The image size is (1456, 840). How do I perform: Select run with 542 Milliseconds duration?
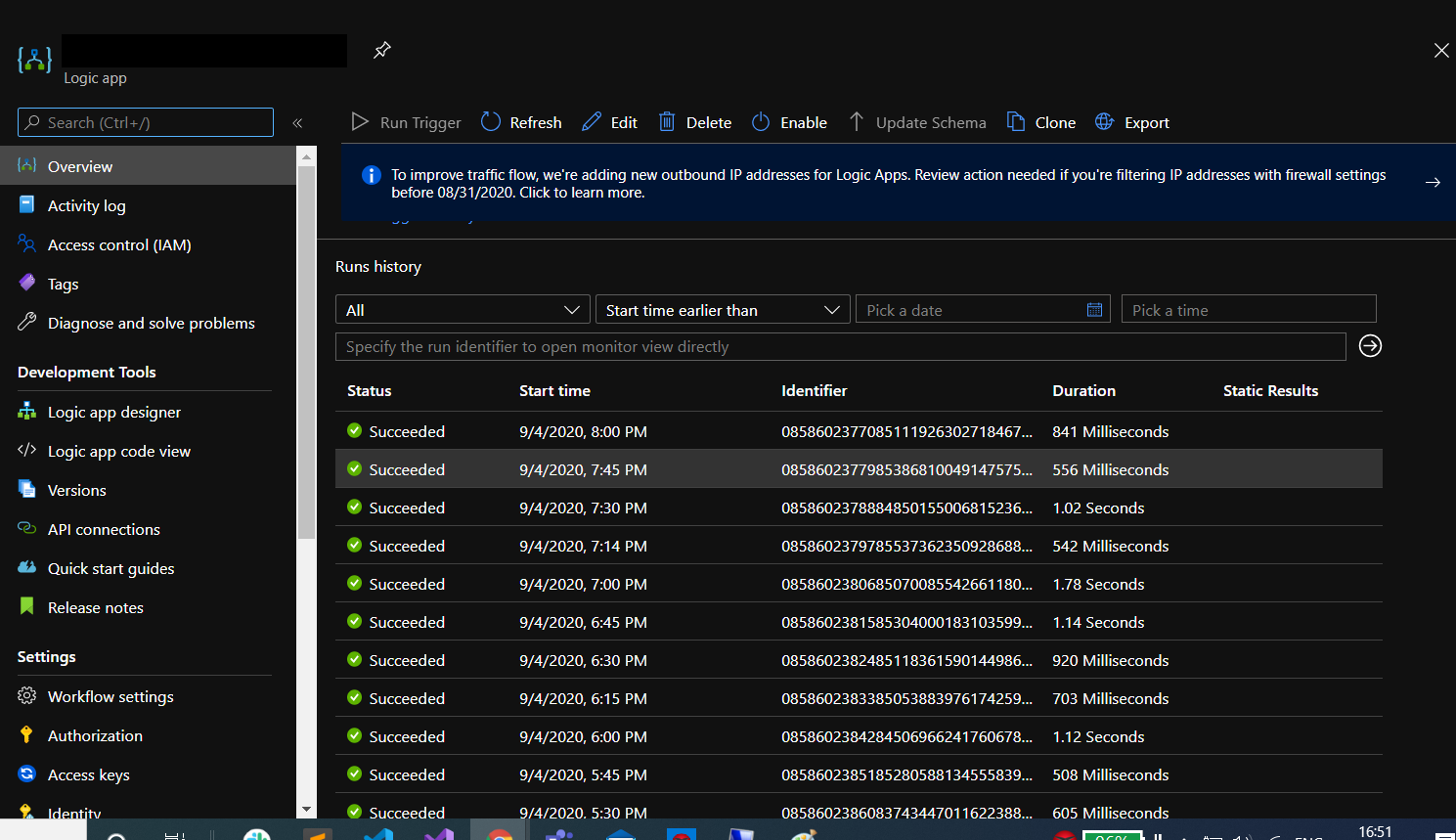click(x=859, y=546)
